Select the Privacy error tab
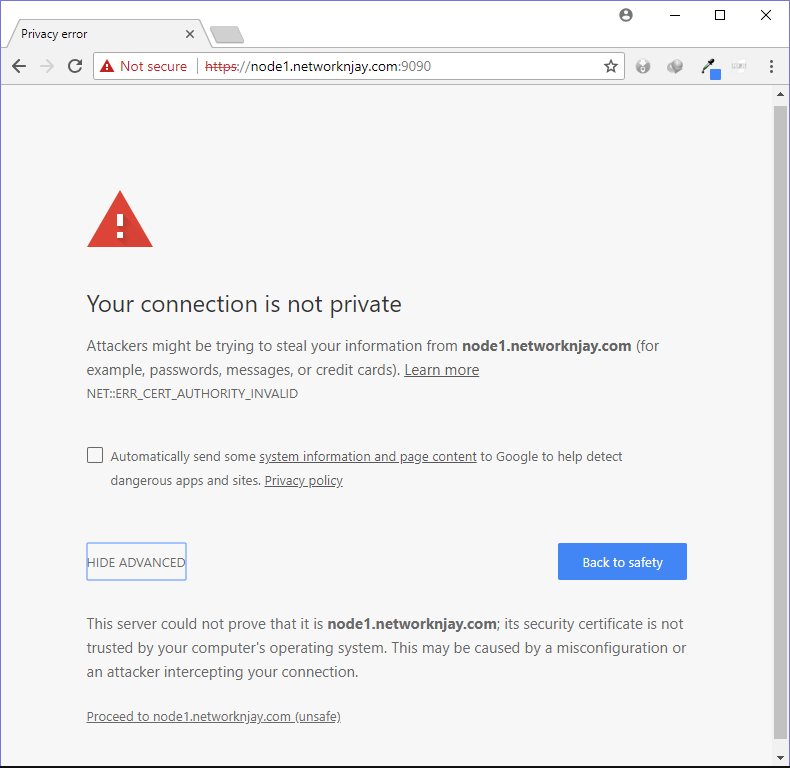This screenshot has width=790, height=768. click(100, 33)
